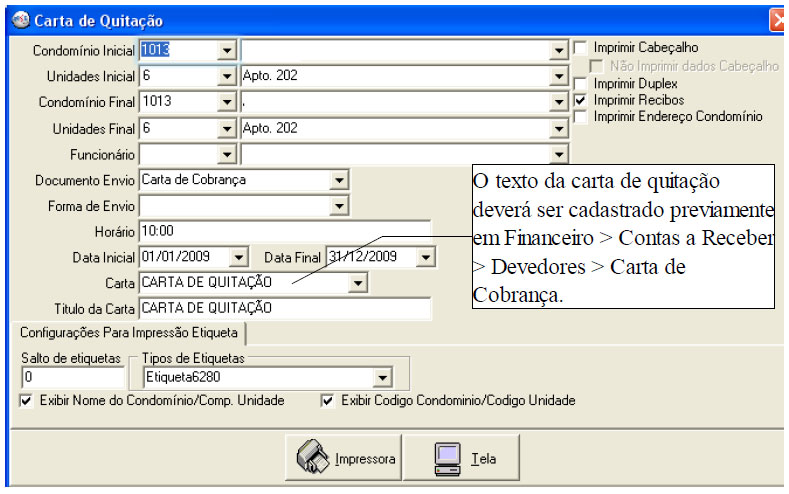Uncheck Exibir Nome do Condomínio/Comp. Unidade

(x=26, y=401)
